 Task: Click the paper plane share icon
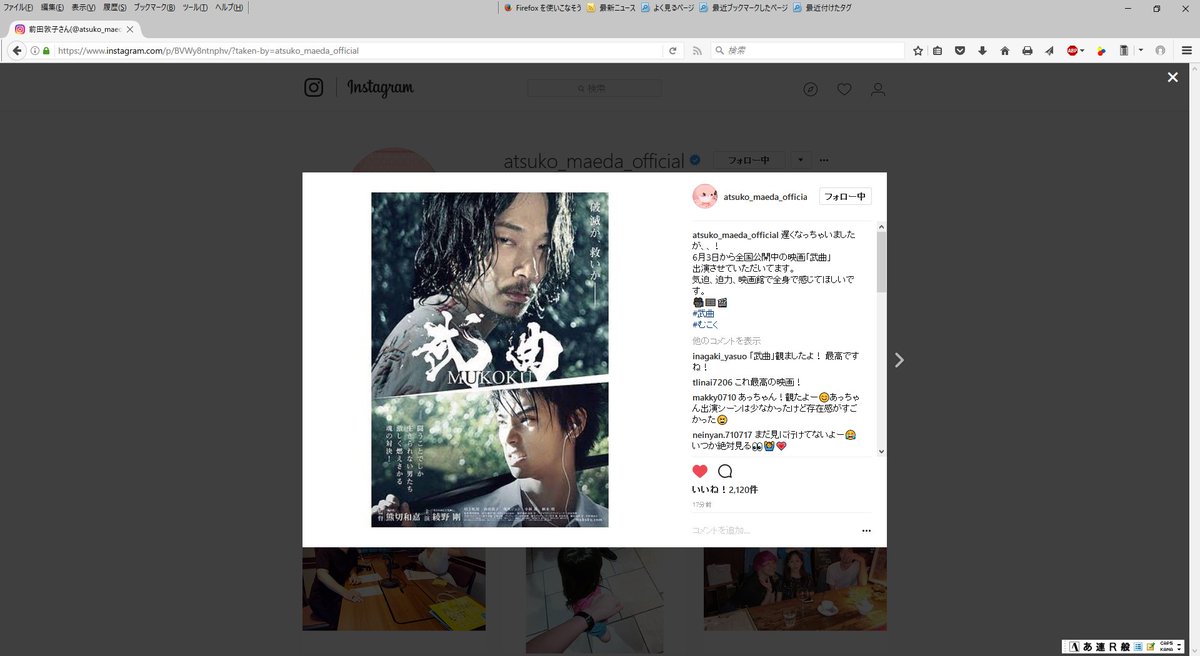[x=1049, y=50]
